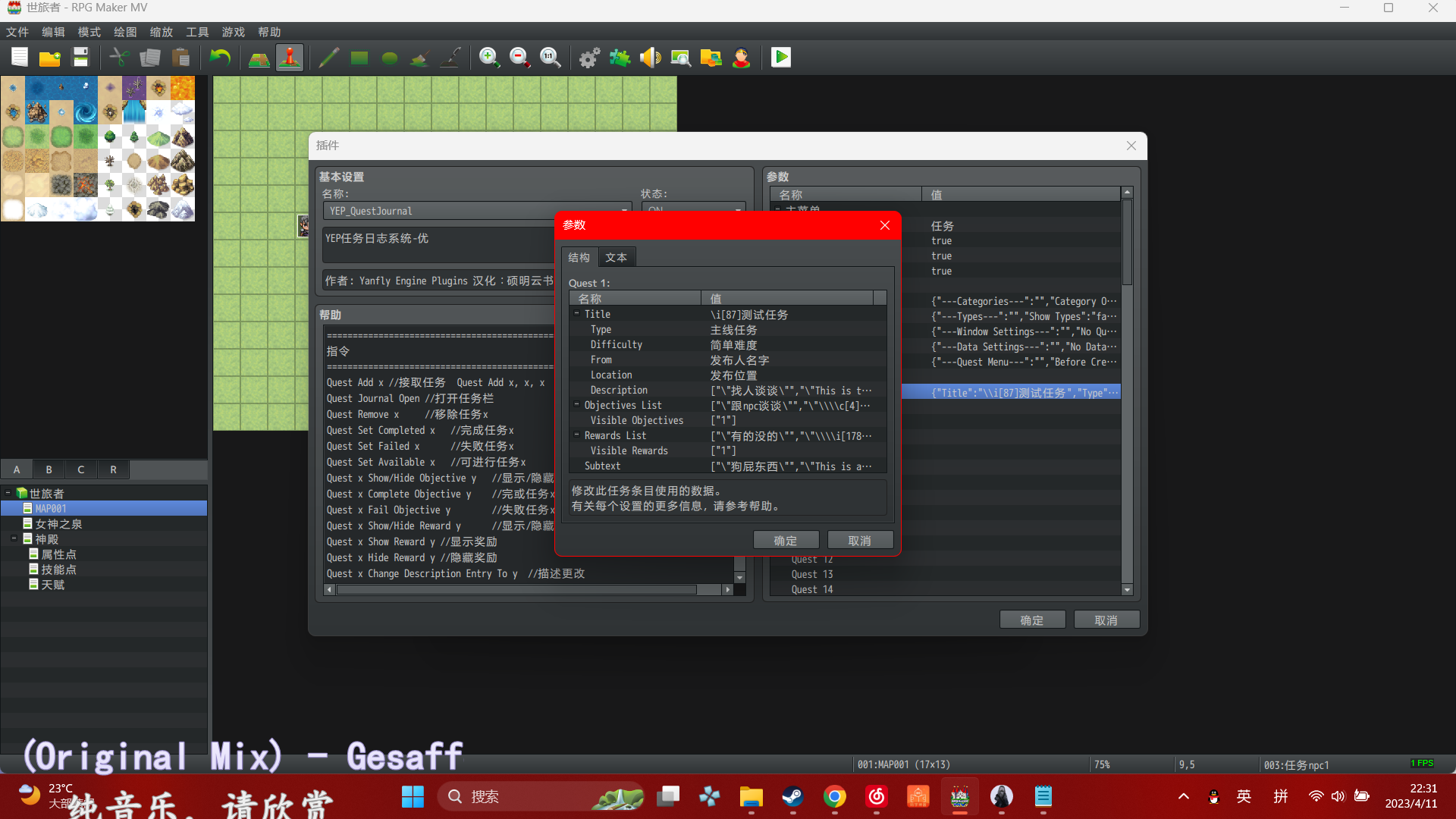Select the Difficulty parameter row
The height and width of the screenshot is (819, 1456).
click(x=728, y=344)
